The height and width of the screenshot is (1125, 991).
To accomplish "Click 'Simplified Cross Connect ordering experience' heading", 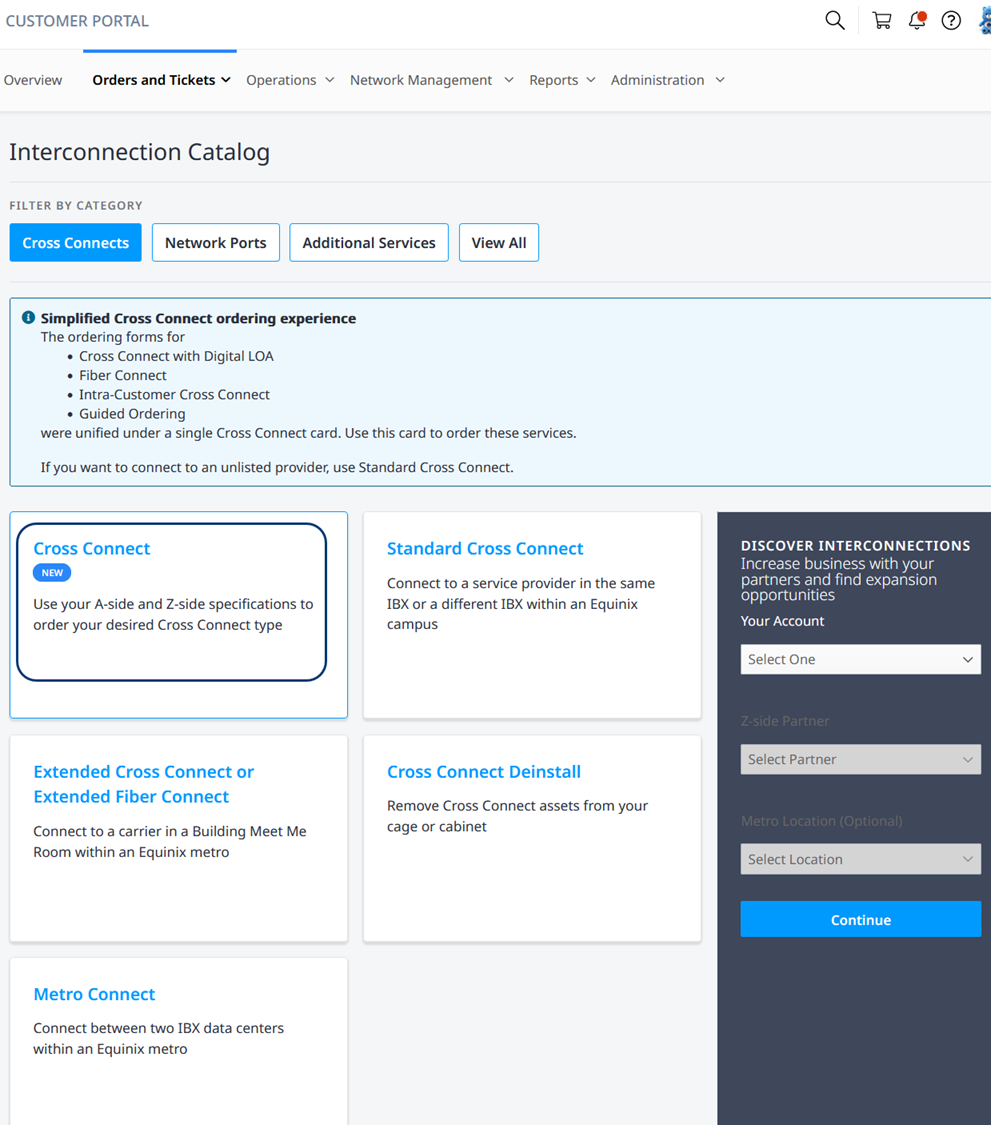I will point(198,318).
